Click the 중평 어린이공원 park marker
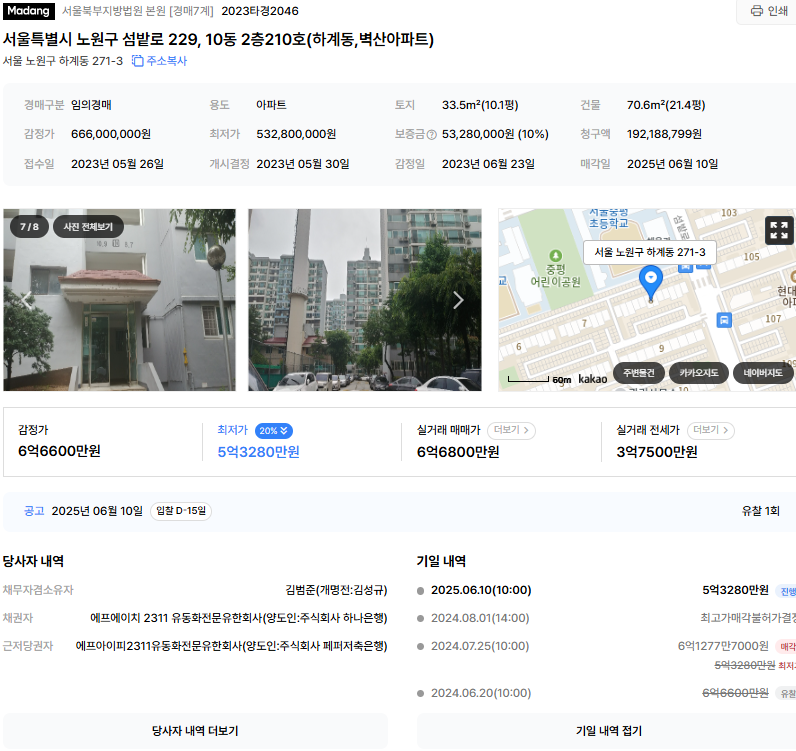This screenshot has width=796, height=751. (x=555, y=269)
